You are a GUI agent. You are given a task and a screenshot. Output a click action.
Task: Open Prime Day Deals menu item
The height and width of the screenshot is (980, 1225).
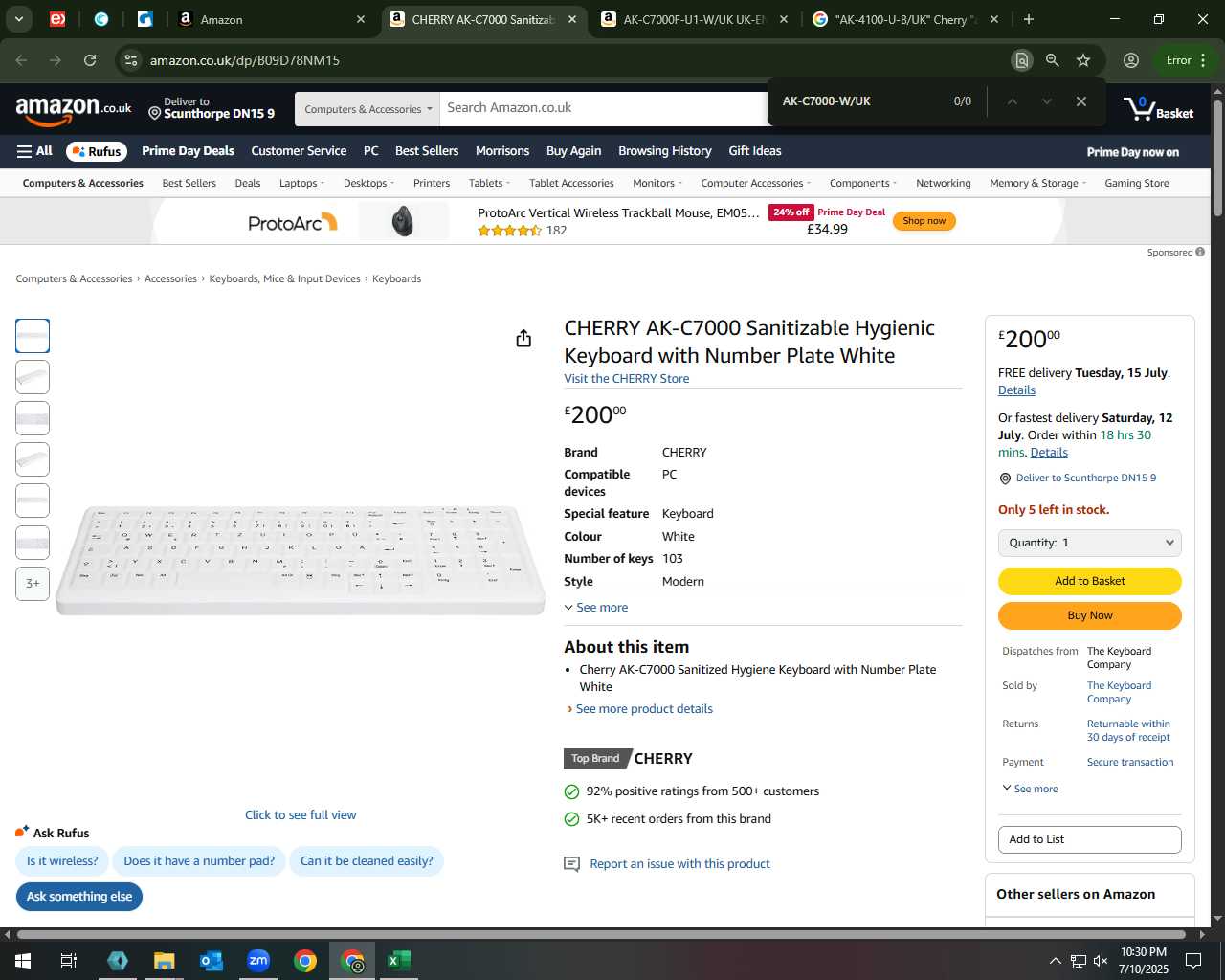point(188,151)
